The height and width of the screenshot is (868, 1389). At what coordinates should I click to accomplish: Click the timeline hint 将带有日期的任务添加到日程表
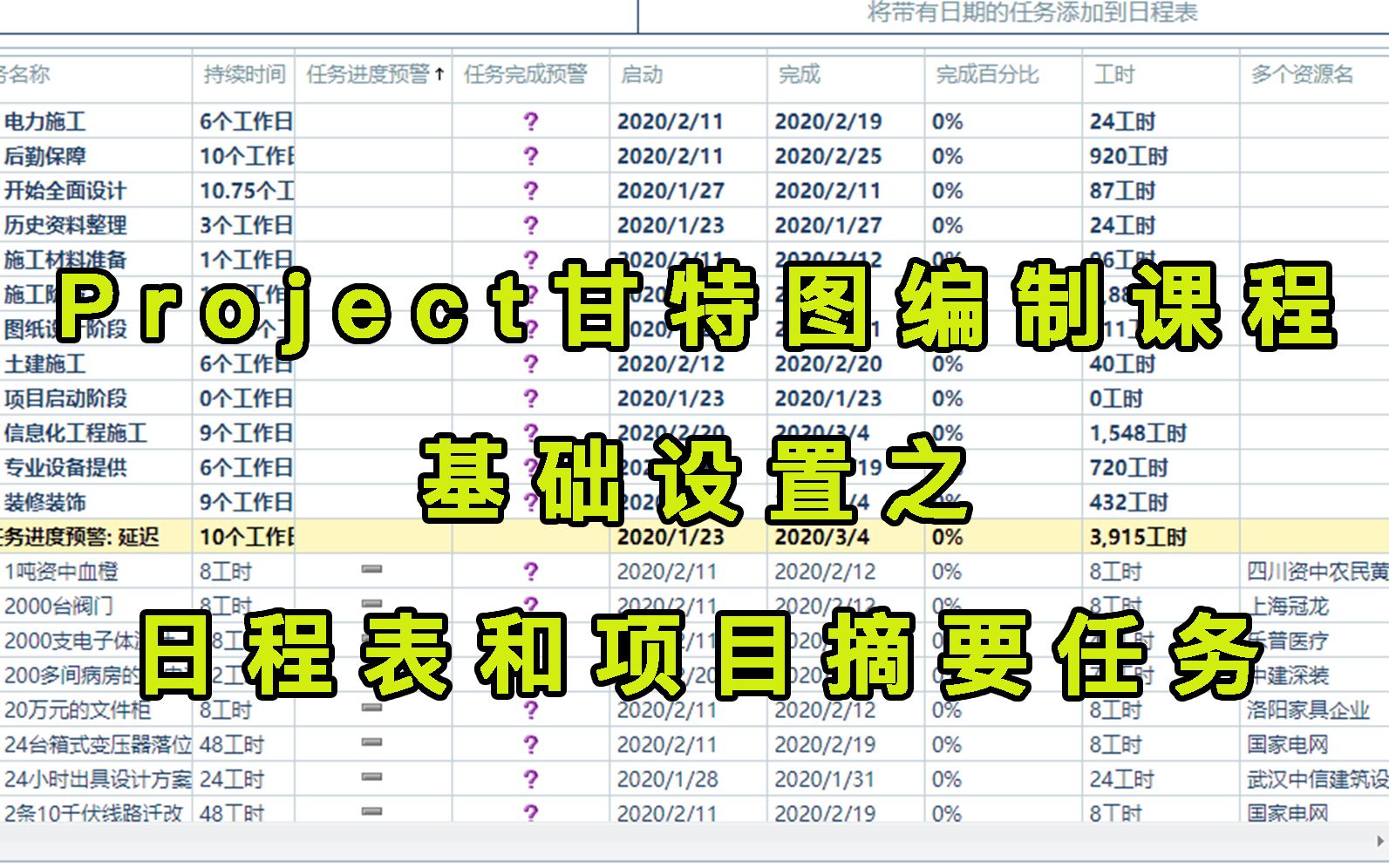coord(1032,12)
